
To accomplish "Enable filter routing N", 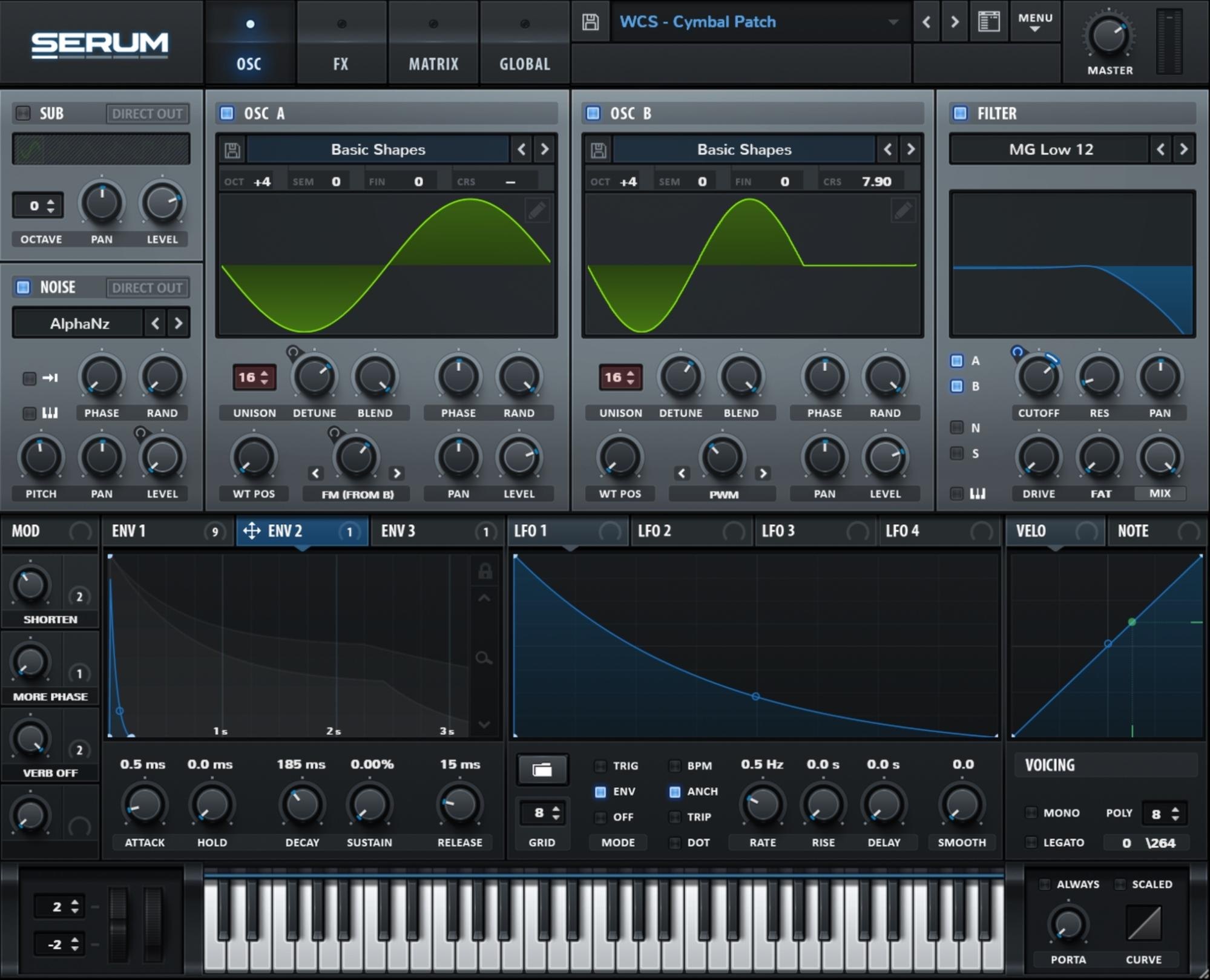I will 956,427.
